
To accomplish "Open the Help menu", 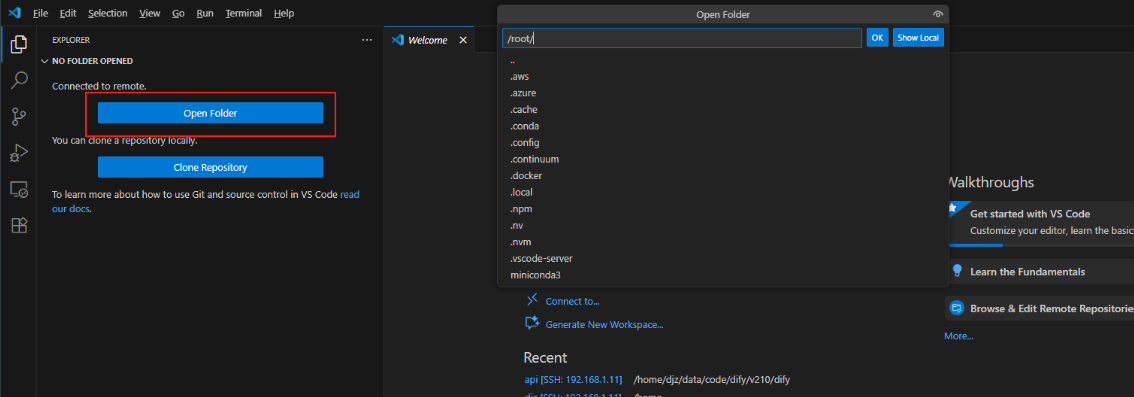I will tap(284, 13).
